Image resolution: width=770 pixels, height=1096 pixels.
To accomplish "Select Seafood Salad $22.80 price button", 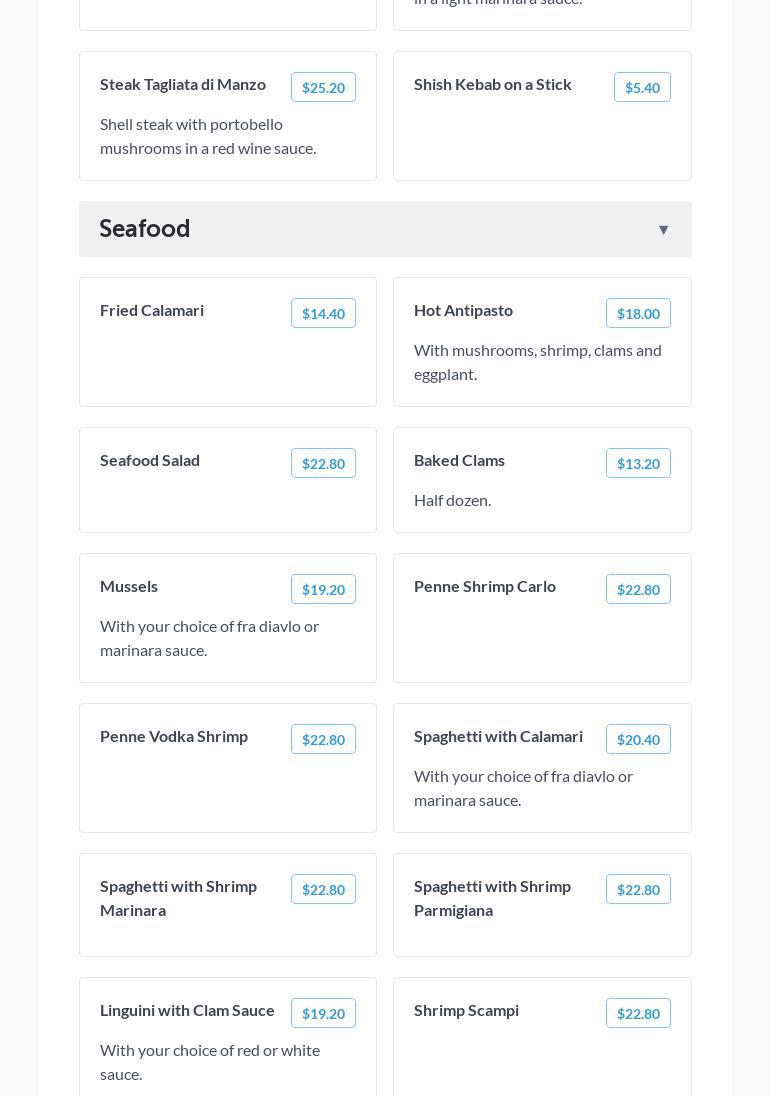I will click(323, 464).
